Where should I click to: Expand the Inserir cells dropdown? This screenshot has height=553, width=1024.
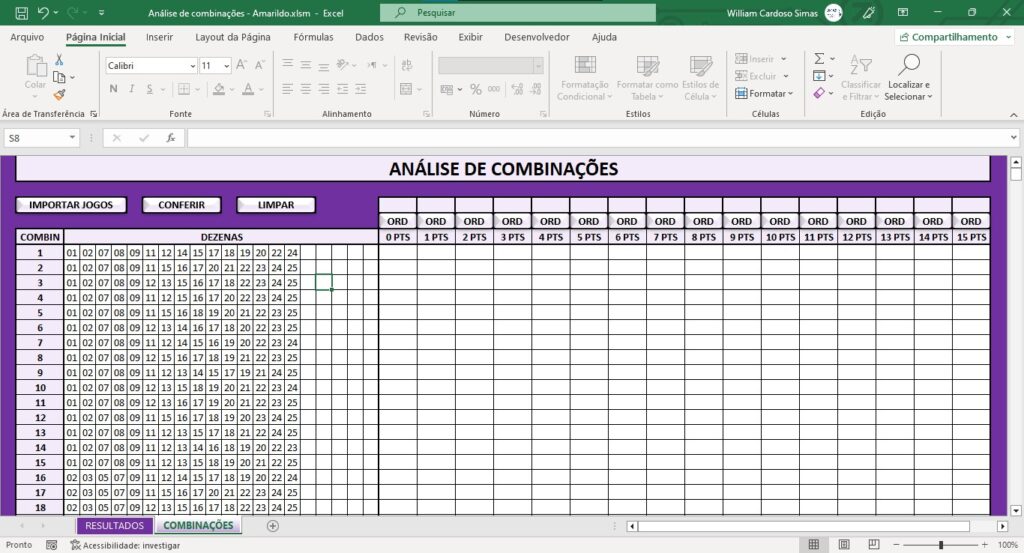pyautogui.click(x=784, y=59)
